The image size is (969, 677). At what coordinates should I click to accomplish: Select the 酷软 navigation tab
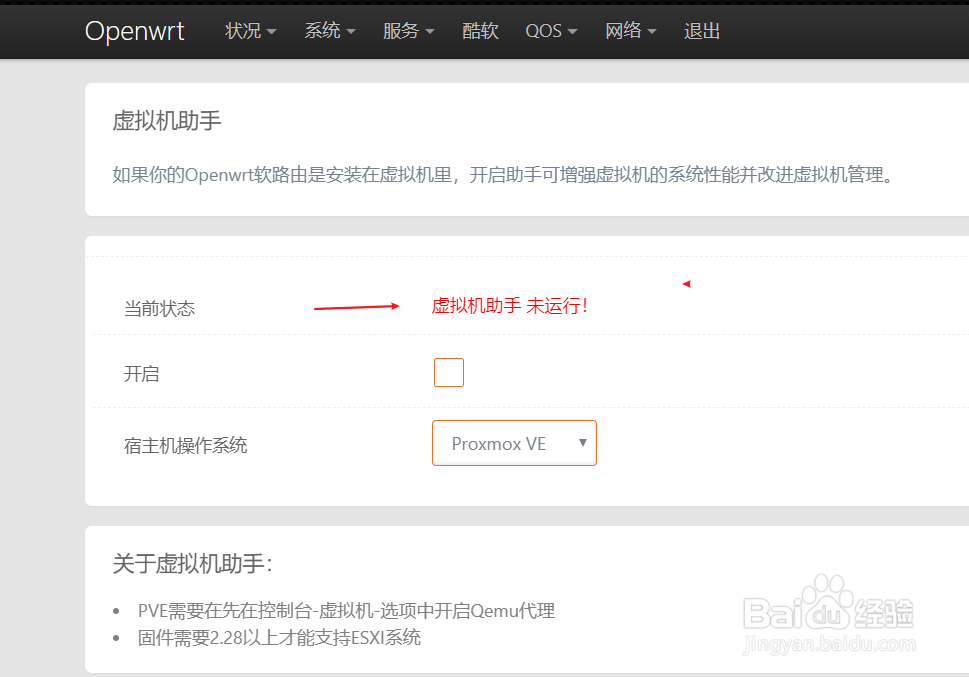[x=479, y=31]
